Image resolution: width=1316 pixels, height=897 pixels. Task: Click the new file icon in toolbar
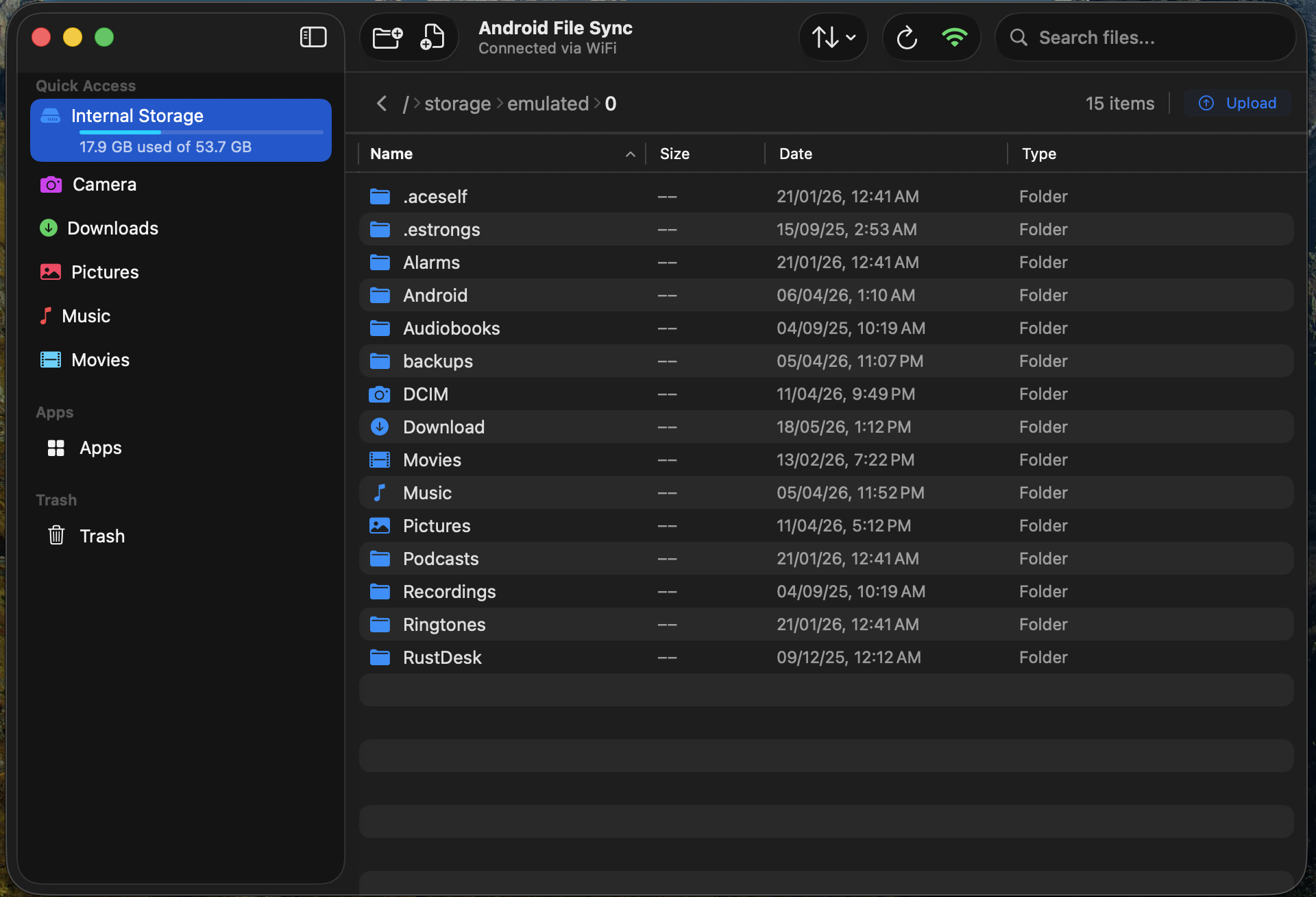432,37
